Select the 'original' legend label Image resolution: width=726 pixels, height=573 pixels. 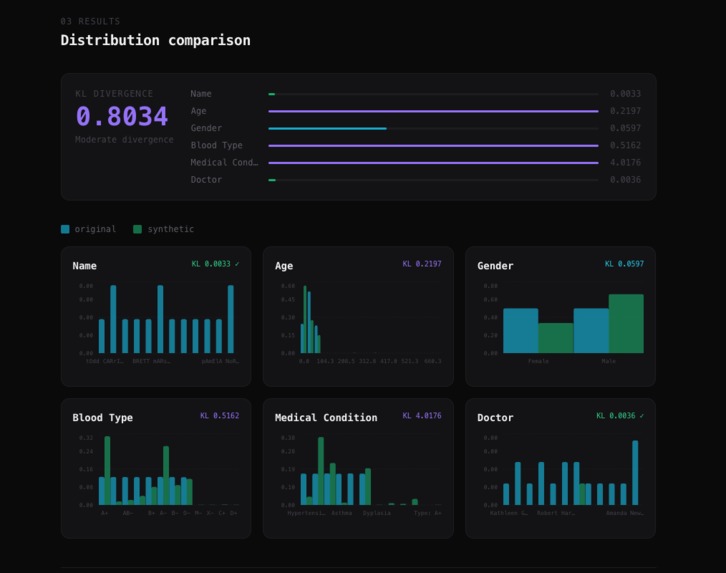(x=95, y=229)
